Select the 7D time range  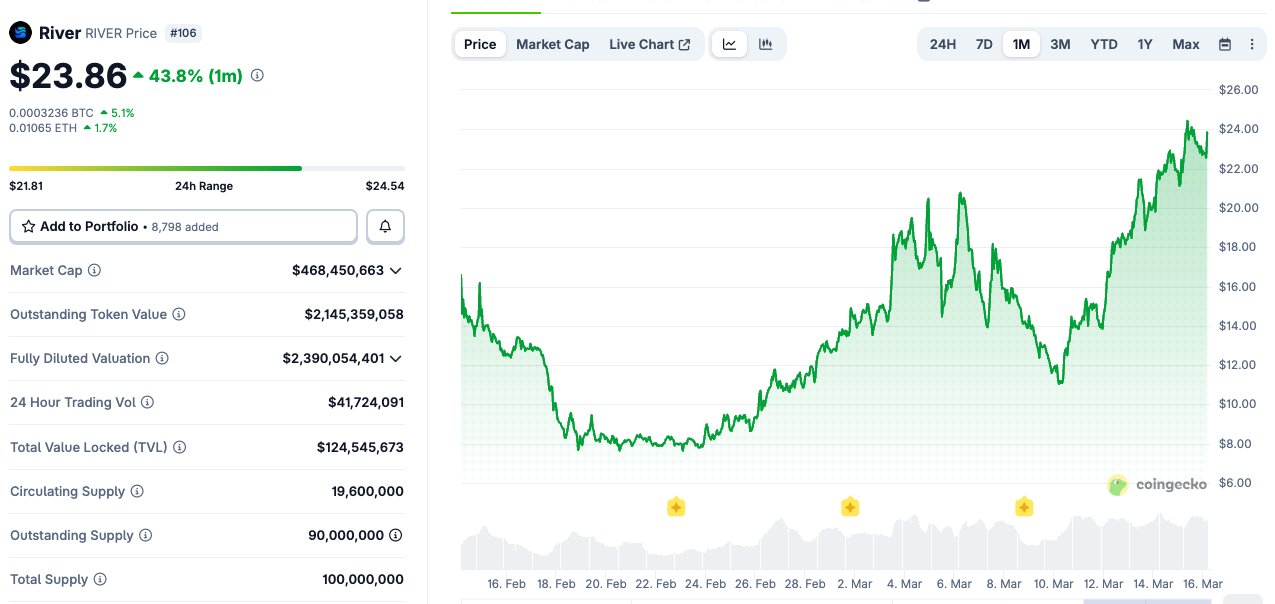[x=984, y=44]
